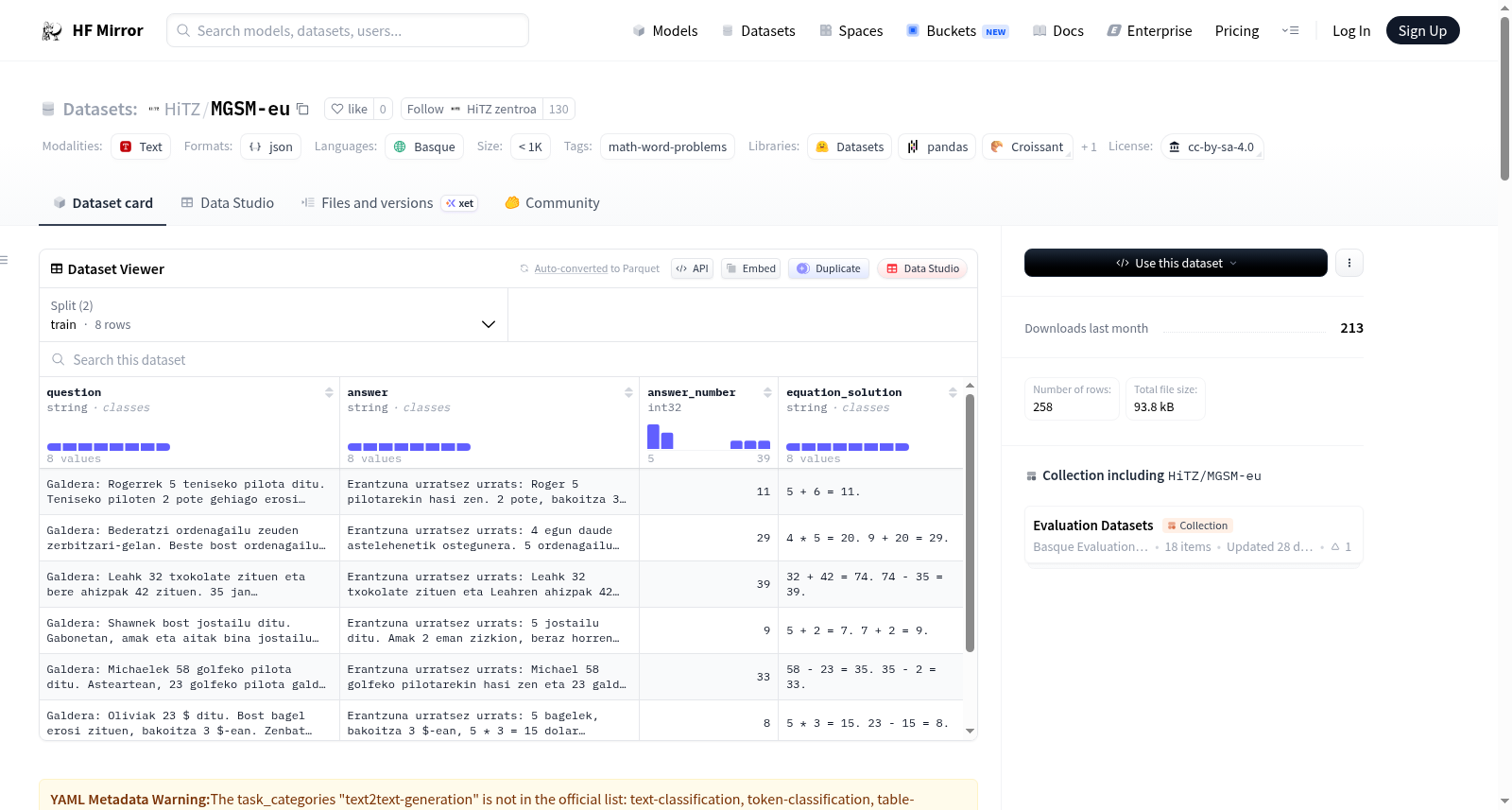Click the answer_number histogram's first bar
Image resolution: width=1512 pixels, height=810 pixels.
653,437
